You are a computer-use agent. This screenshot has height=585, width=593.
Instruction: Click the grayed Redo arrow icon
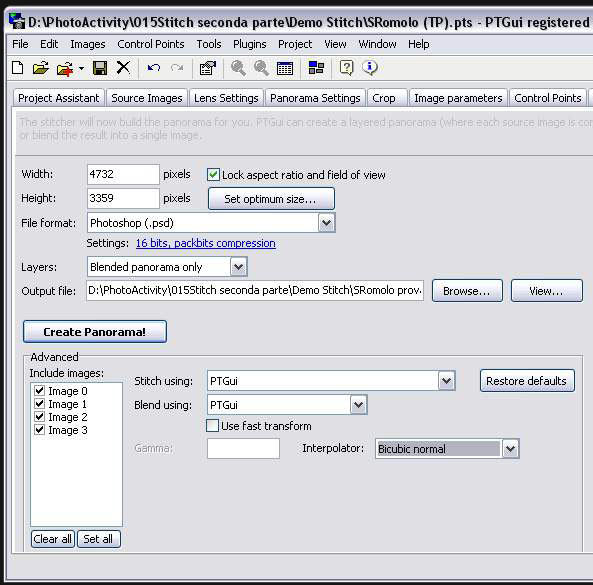[x=177, y=68]
